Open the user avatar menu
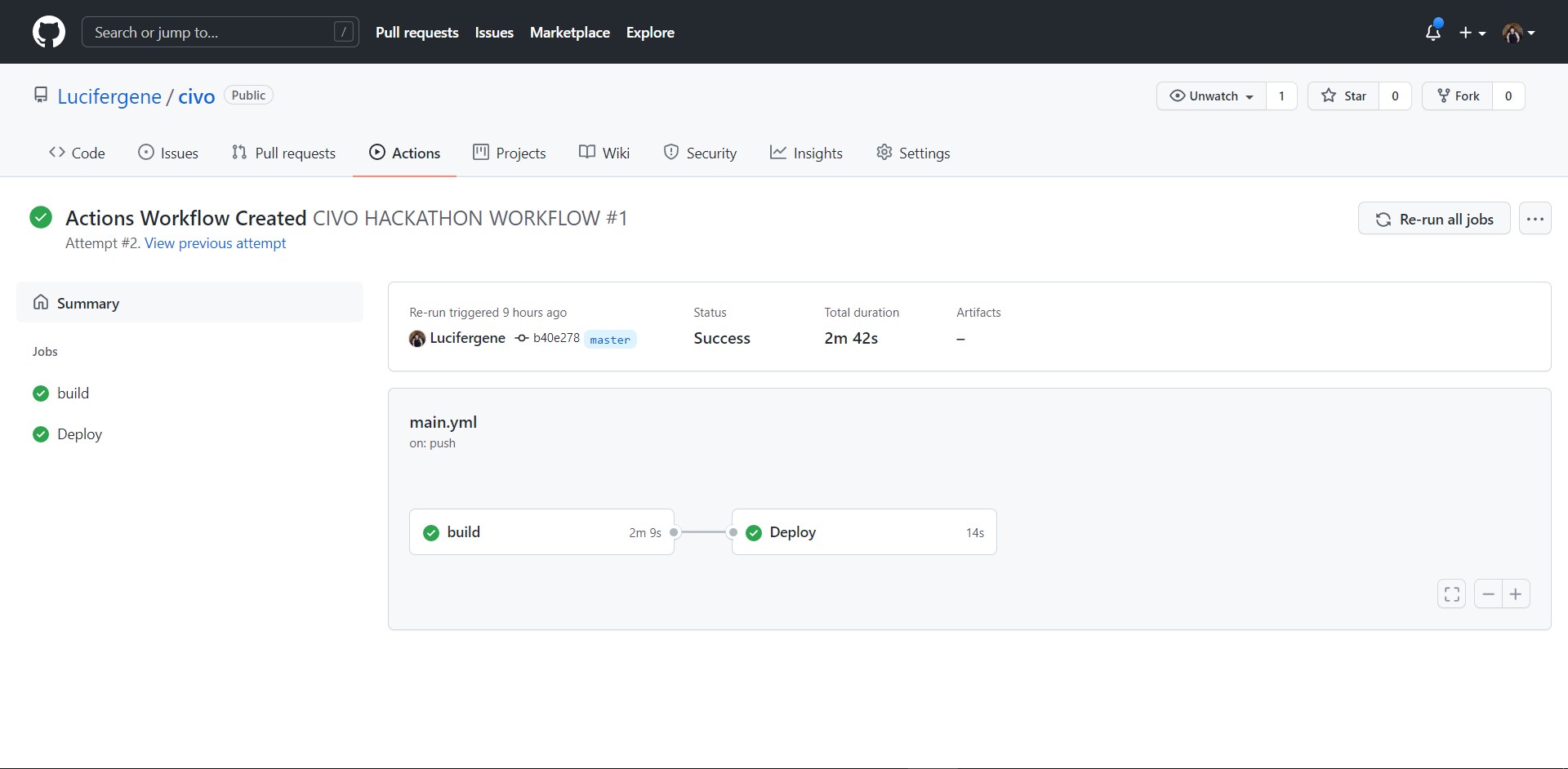The image size is (1568, 769). tap(1519, 33)
